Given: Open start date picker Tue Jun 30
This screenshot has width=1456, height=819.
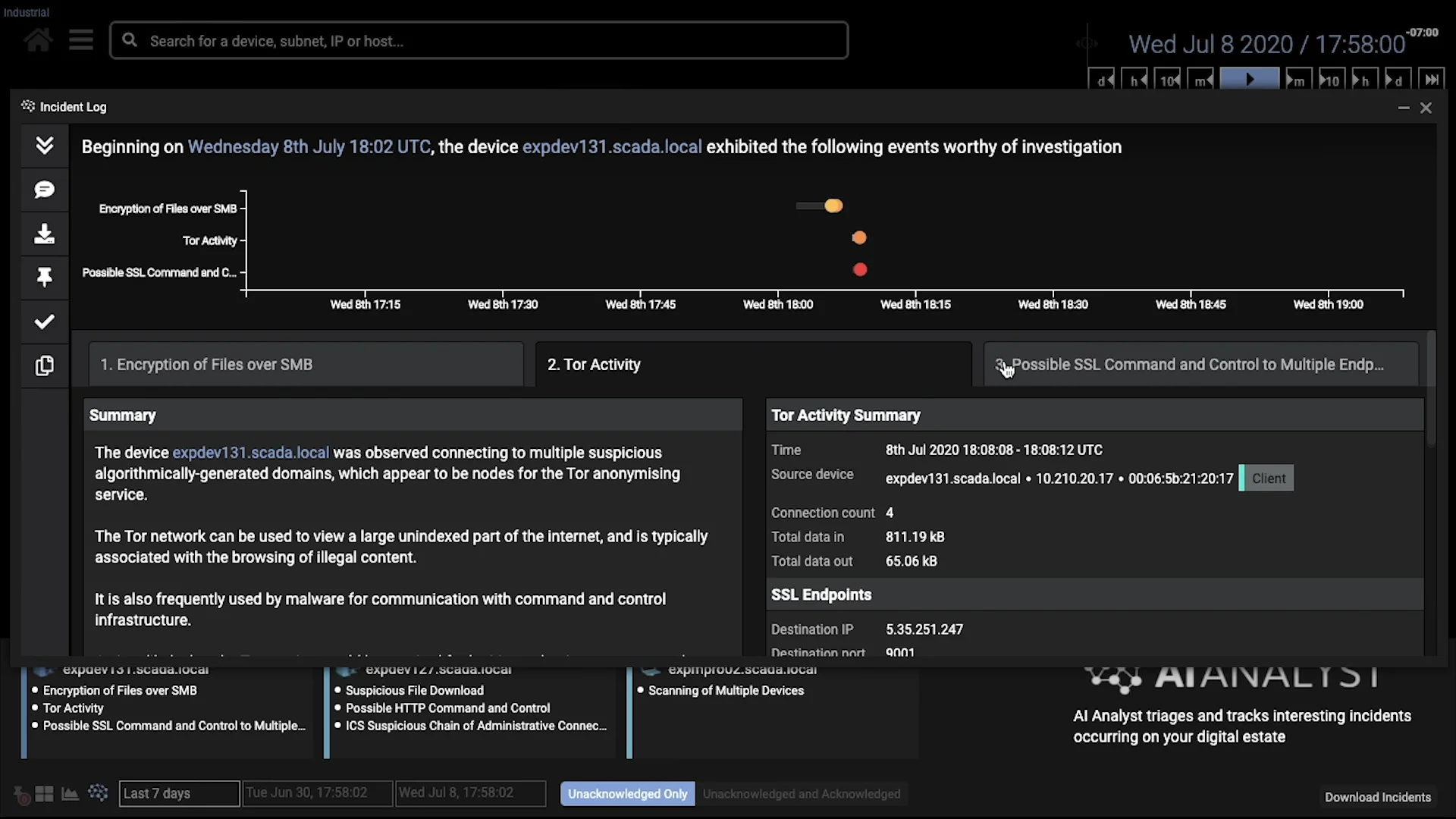Looking at the screenshot, I should 317,793.
